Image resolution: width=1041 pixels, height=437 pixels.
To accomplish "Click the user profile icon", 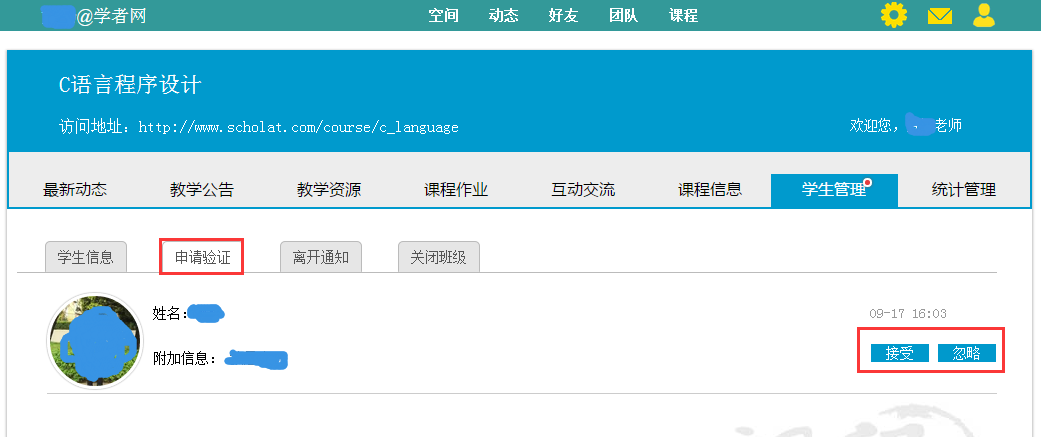I will [x=985, y=15].
